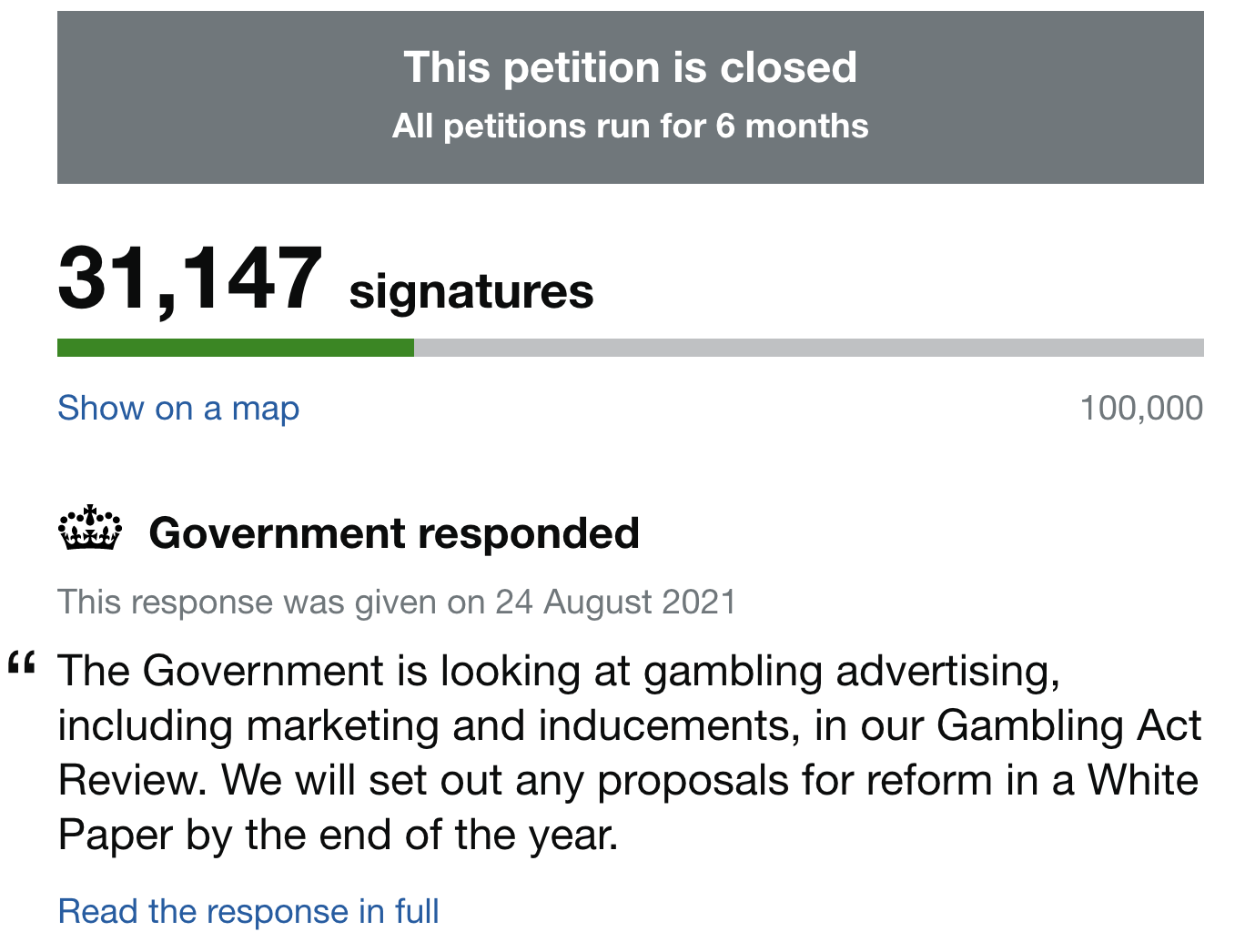This screenshot has width=1255, height=952.
Task: Click the gray unfilled part of signature bar
Action: click(808, 348)
